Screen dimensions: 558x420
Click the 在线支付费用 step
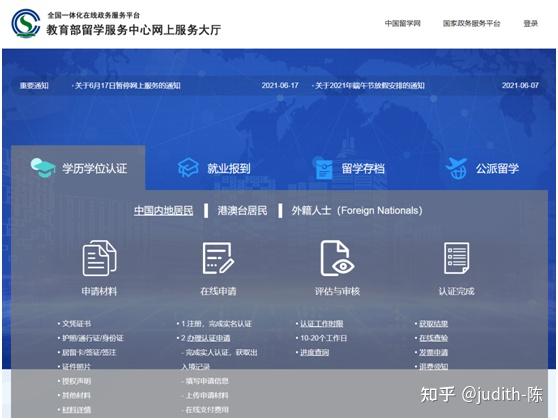[x=207, y=410]
